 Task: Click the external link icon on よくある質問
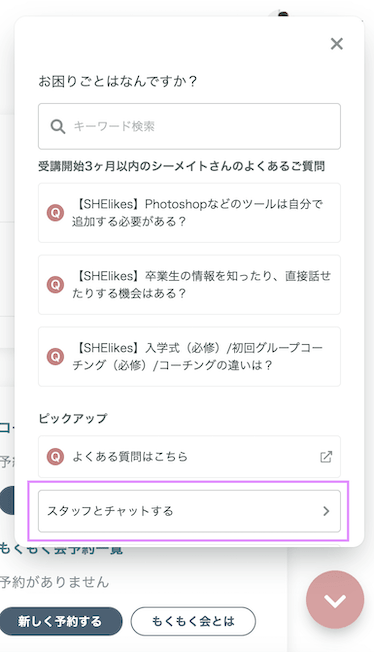[x=326, y=457]
